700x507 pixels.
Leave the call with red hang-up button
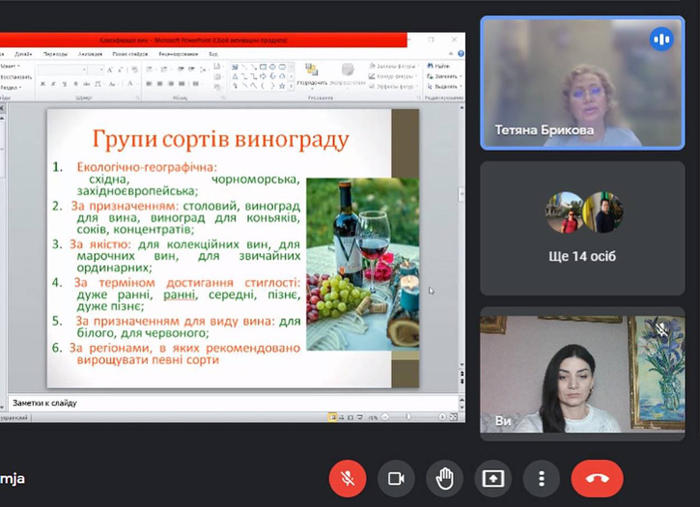(x=597, y=478)
